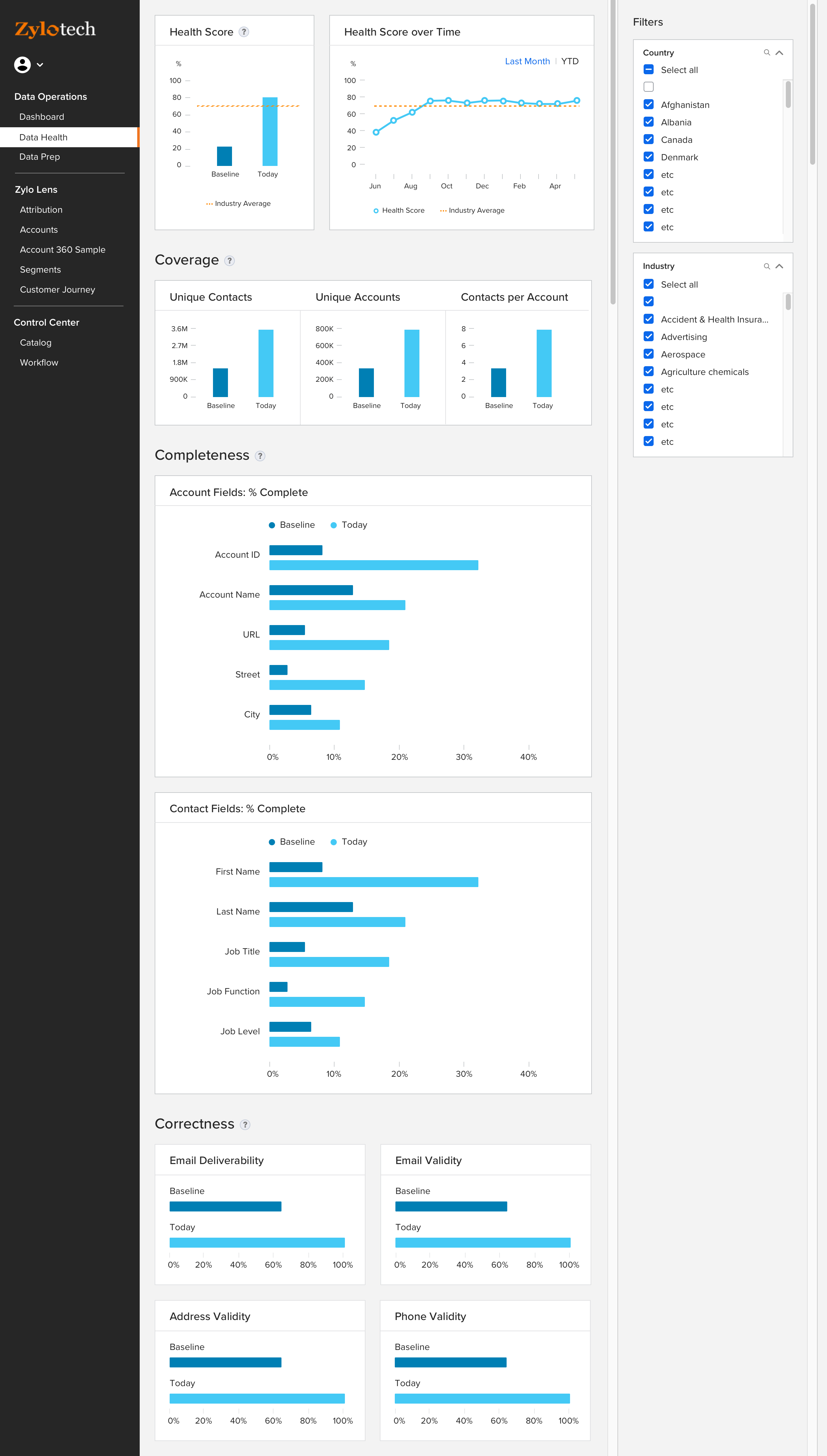Uncheck the Advertising industry checkbox
This screenshot has height=1456, width=827.
(648, 337)
